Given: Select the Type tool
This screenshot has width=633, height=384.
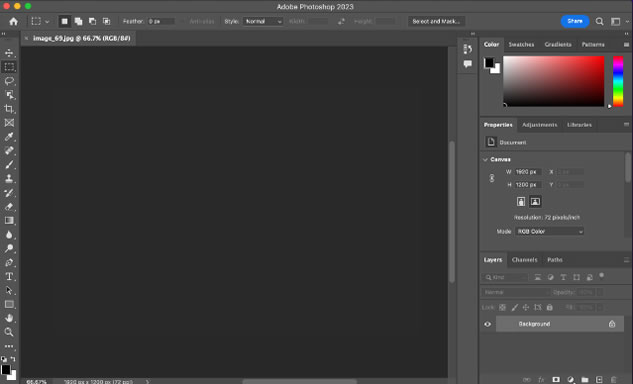Looking at the screenshot, I should tap(9, 277).
